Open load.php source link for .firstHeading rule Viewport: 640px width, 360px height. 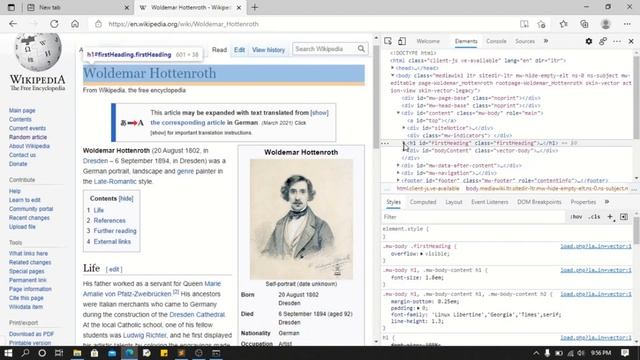tap(596, 247)
